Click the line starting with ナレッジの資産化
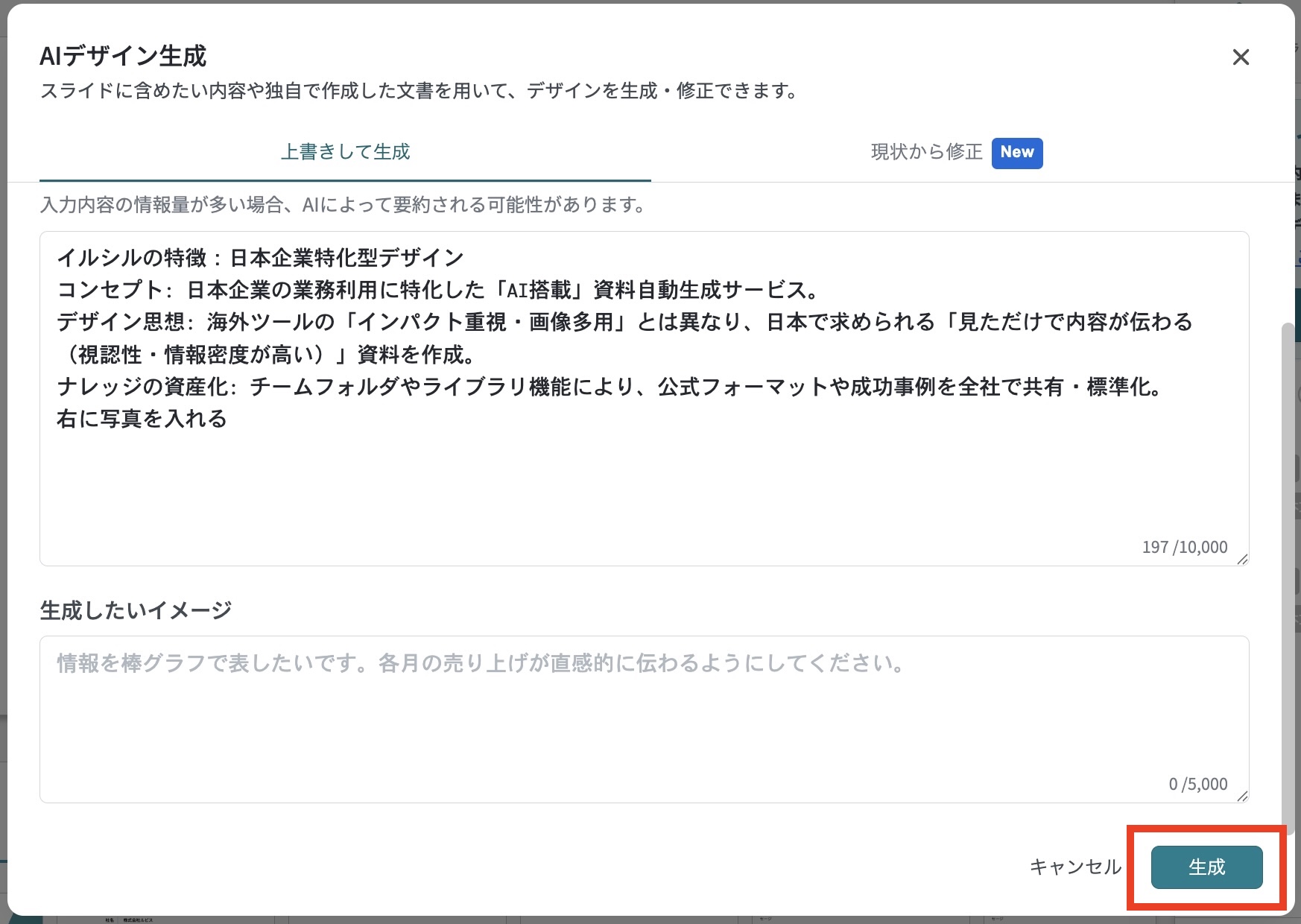 click(610, 387)
